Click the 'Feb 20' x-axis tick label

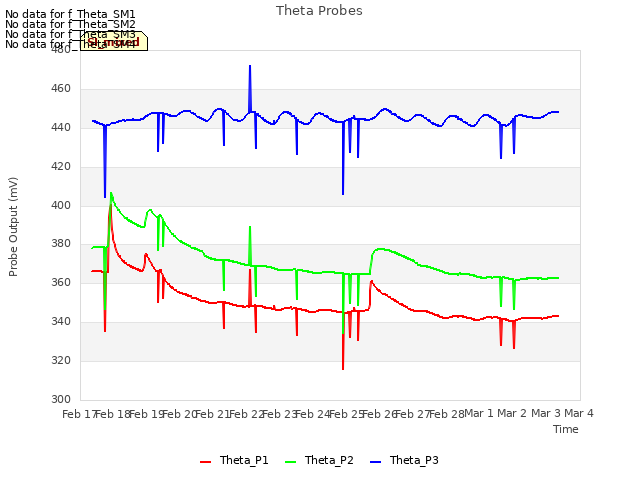click(180, 414)
